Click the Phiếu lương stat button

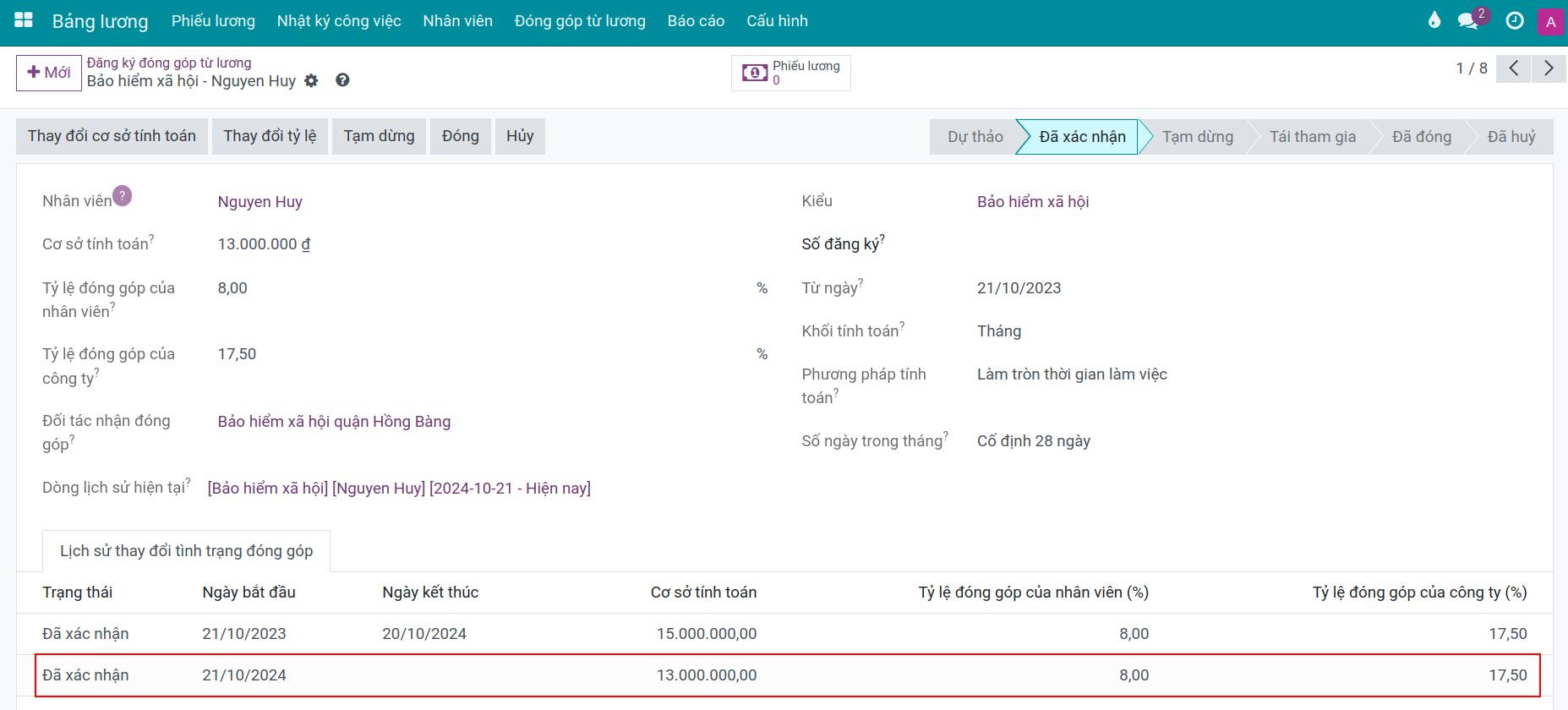[x=791, y=73]
